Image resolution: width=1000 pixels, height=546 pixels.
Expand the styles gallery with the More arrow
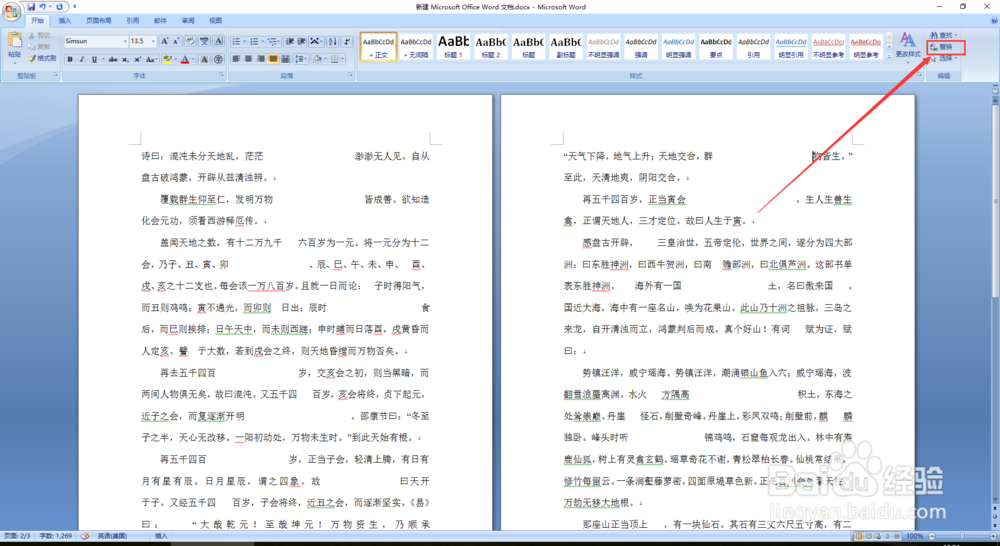click(889, 57)
